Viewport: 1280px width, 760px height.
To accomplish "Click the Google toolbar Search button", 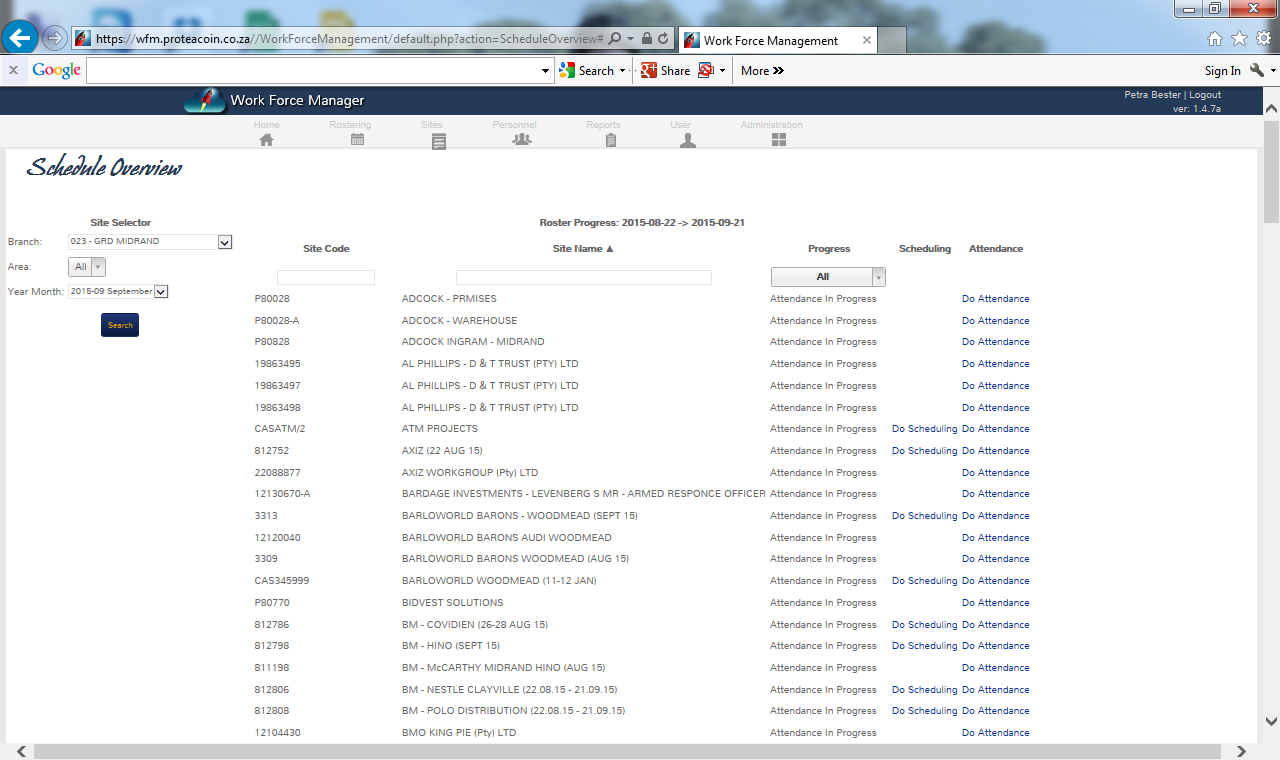I will point(587,70).
